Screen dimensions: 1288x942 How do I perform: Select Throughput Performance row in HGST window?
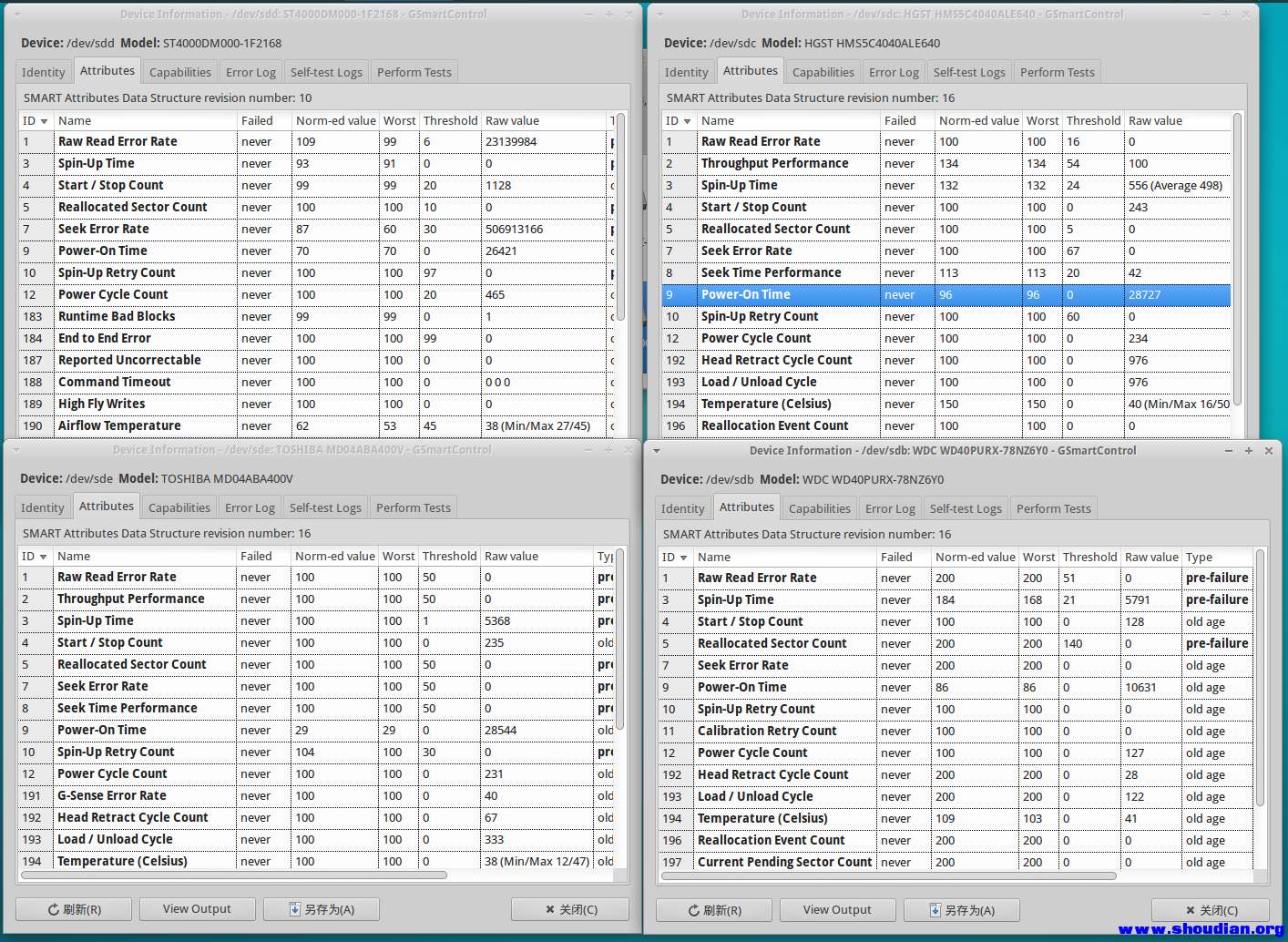[x=946, y=163]
